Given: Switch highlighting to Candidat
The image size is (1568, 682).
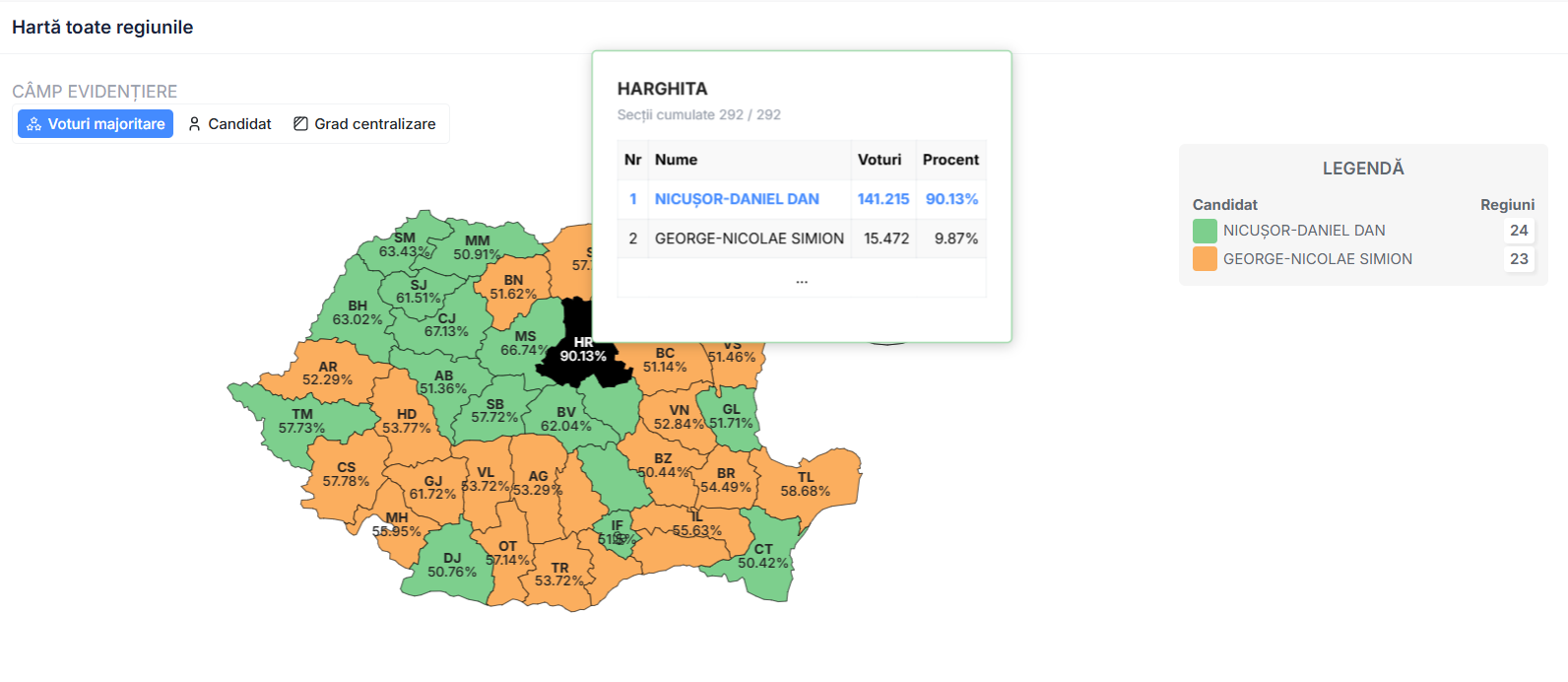Looking at the screenshot, I should pos(229,124).
